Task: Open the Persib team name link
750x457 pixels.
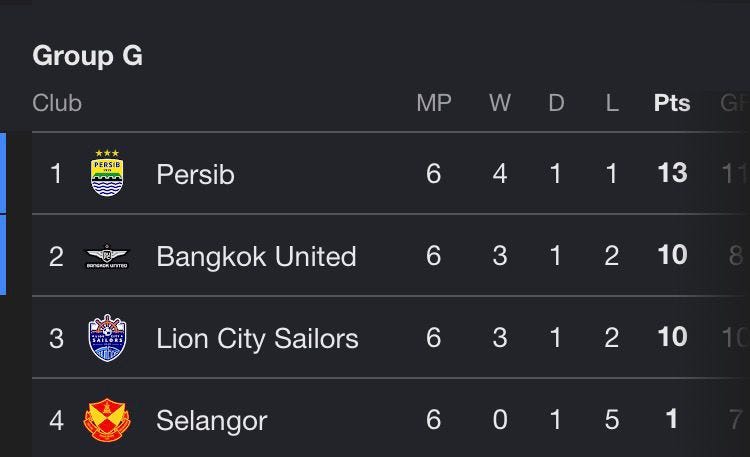Action: (x=195, y=174)
